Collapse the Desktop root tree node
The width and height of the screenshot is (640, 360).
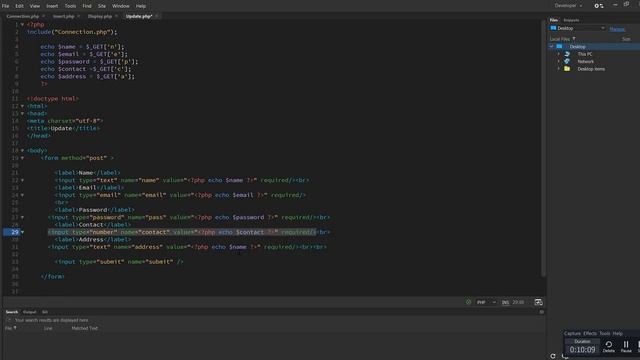click(x=552, y=47)
